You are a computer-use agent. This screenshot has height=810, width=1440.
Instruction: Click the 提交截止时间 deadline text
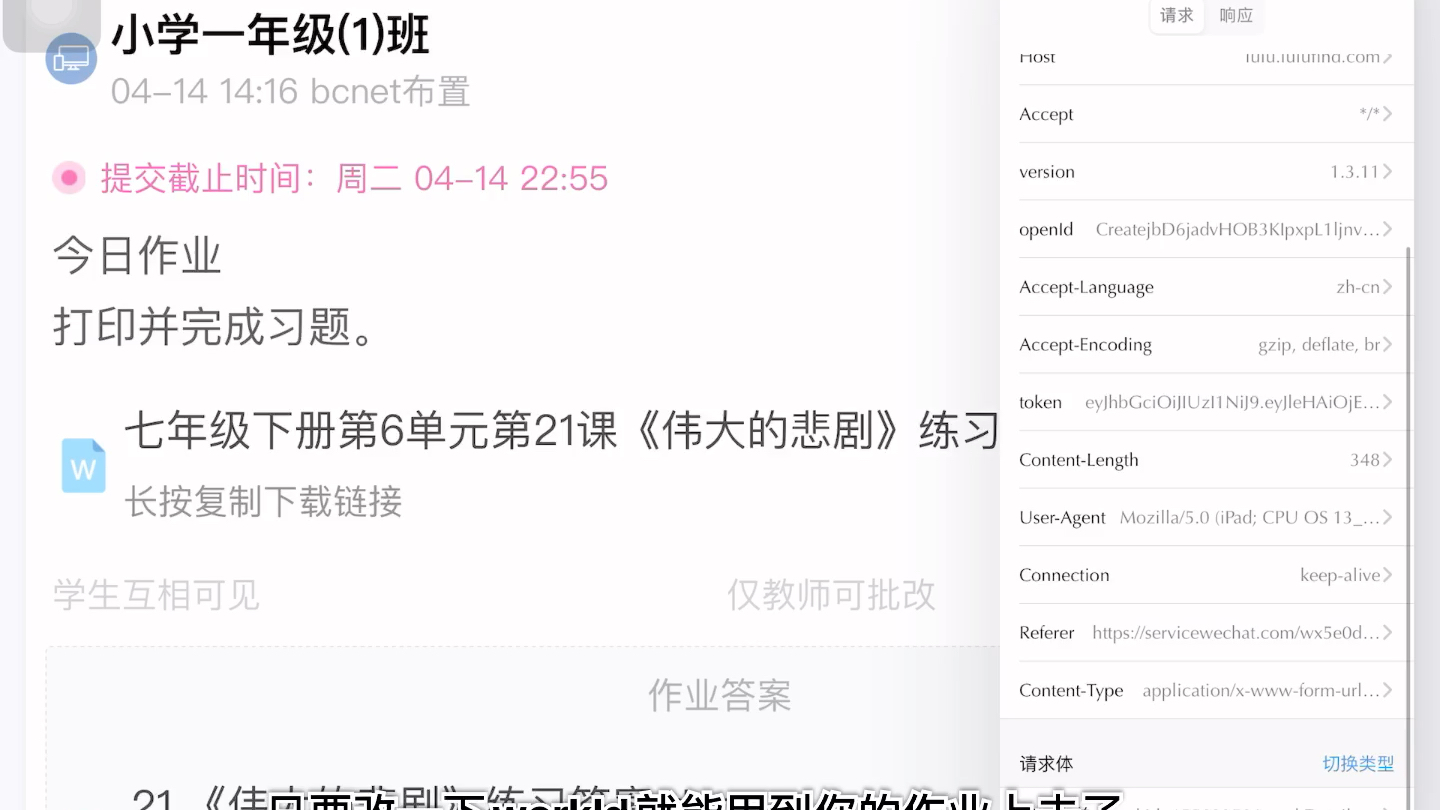click(354, 179)
